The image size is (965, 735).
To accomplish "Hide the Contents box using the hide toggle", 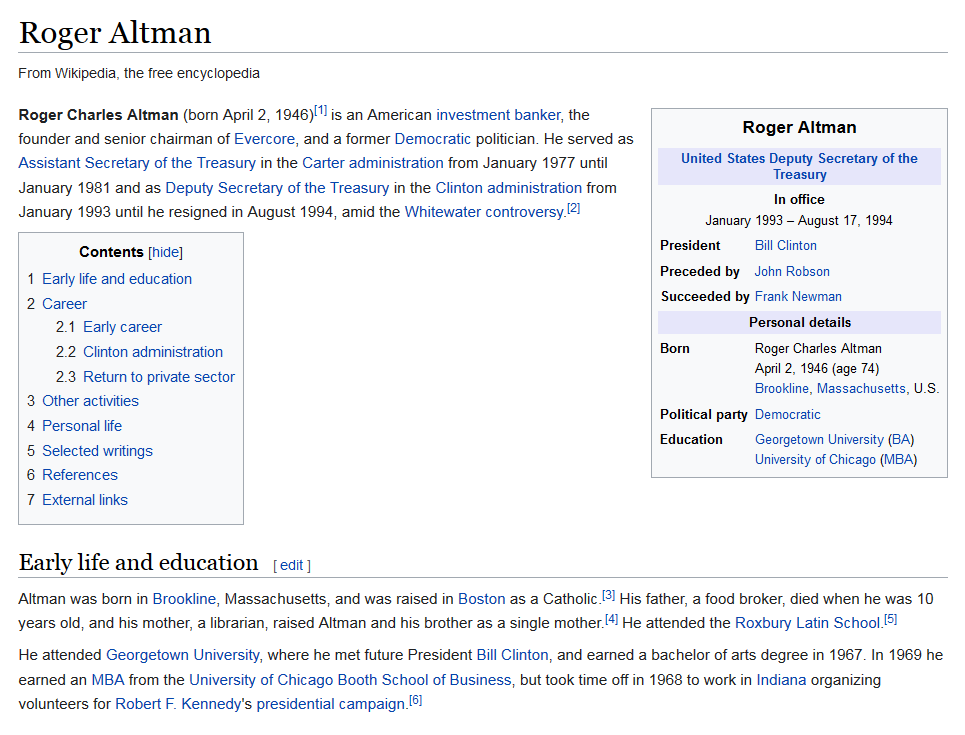I will [x=166, y=252].
